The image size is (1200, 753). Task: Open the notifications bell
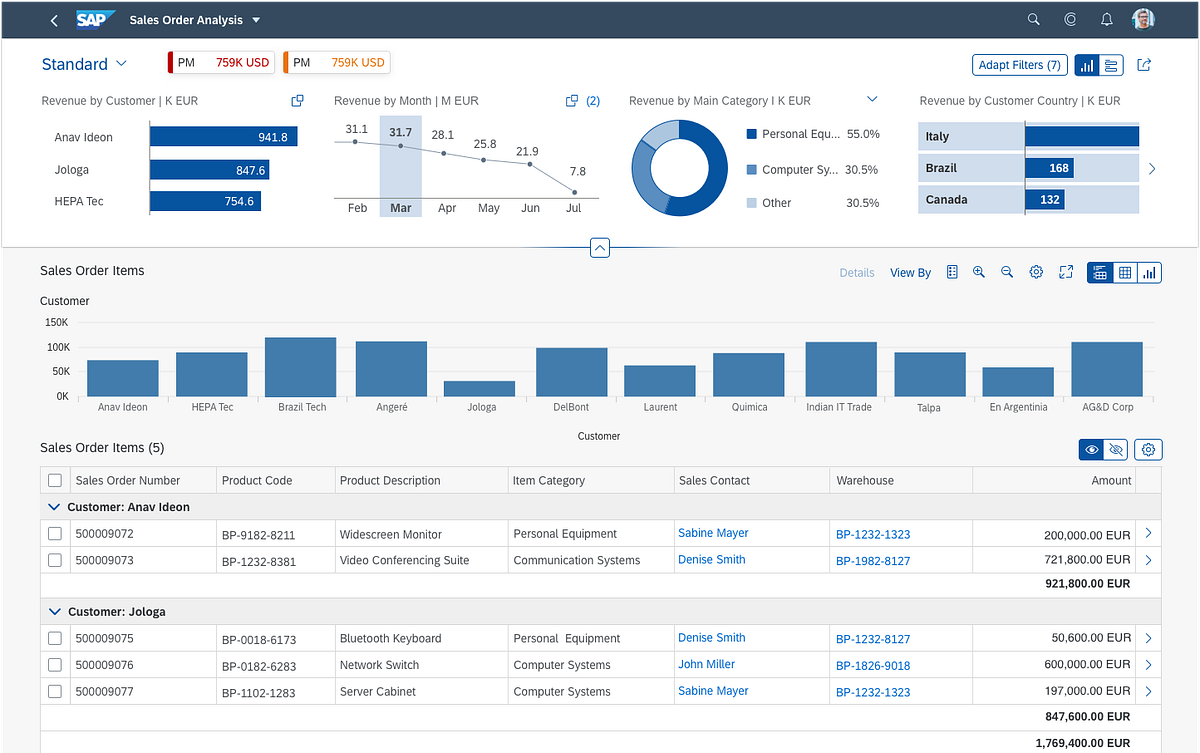pos(1106,19)
